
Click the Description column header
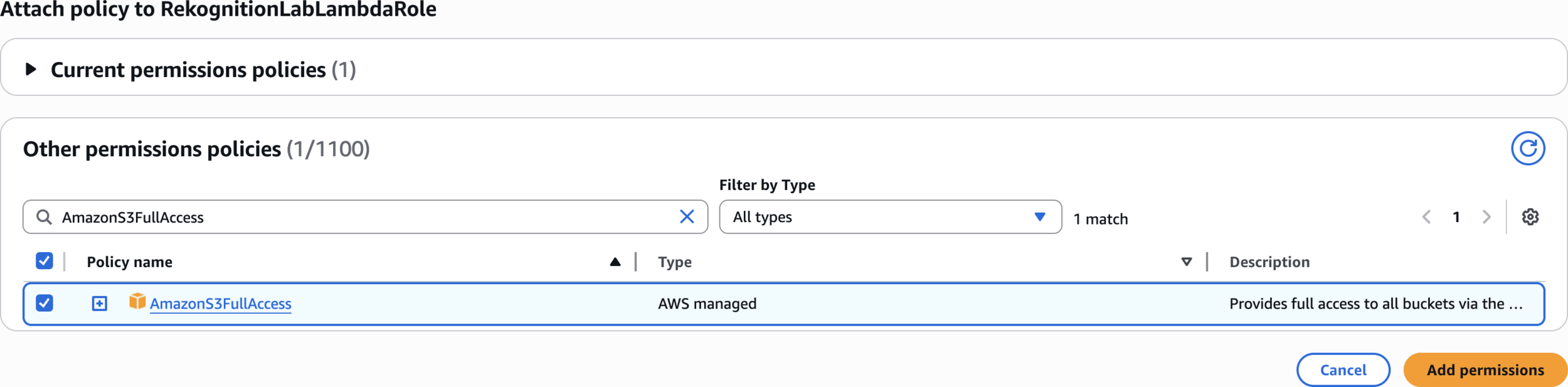[1269, 262]
